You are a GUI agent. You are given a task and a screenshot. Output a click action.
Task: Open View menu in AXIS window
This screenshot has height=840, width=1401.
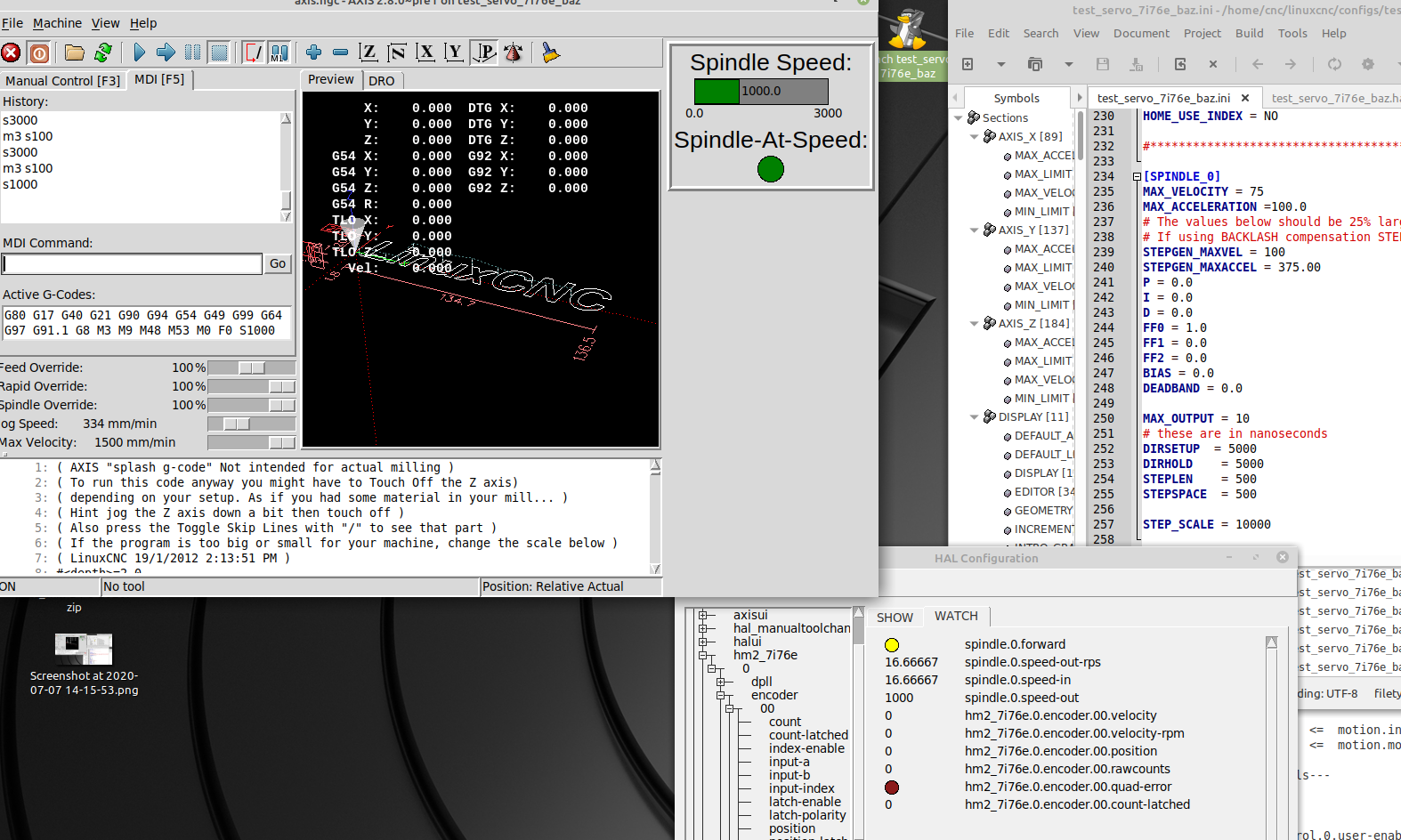(105, 23)
